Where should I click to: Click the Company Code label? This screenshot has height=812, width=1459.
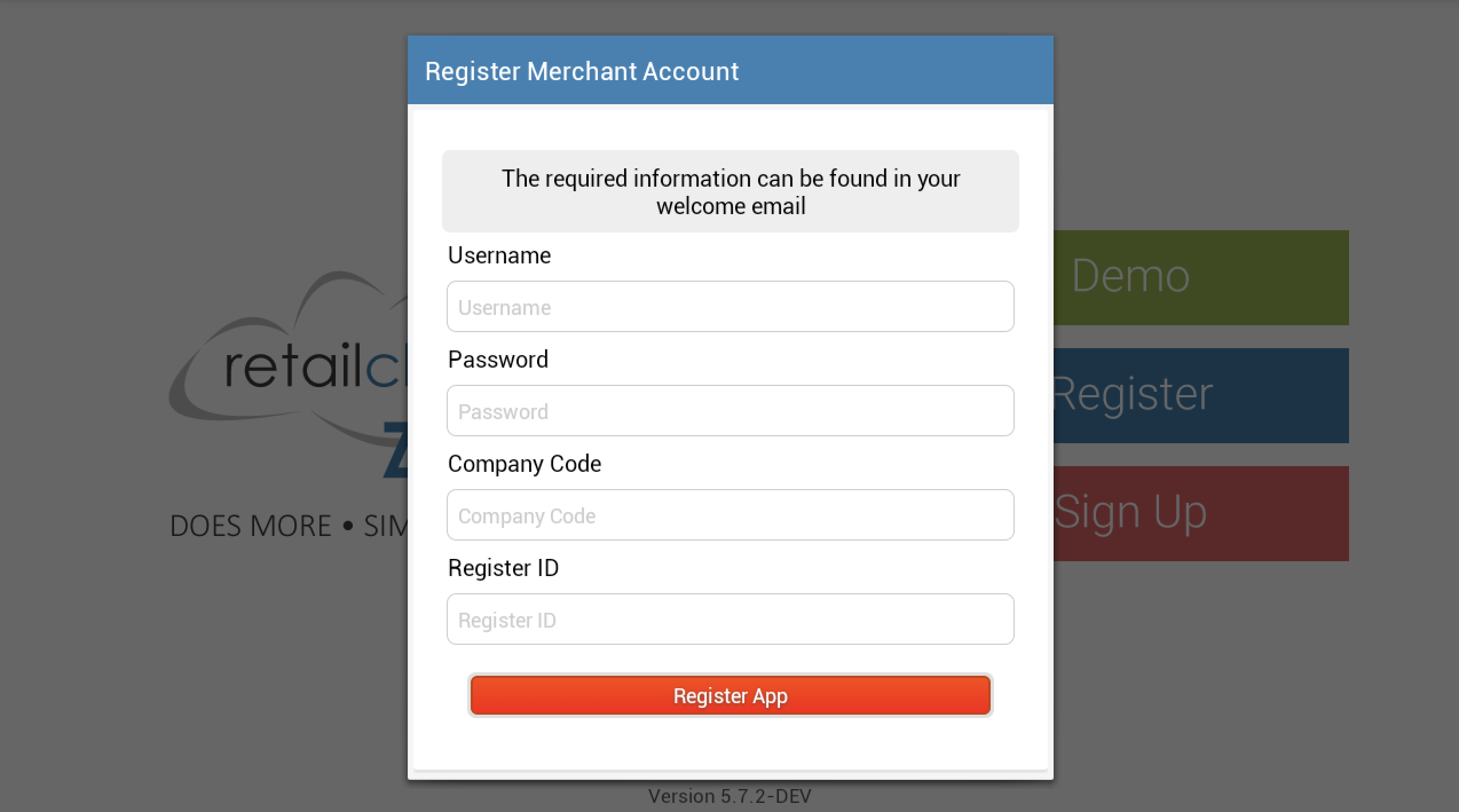[525, 464]
